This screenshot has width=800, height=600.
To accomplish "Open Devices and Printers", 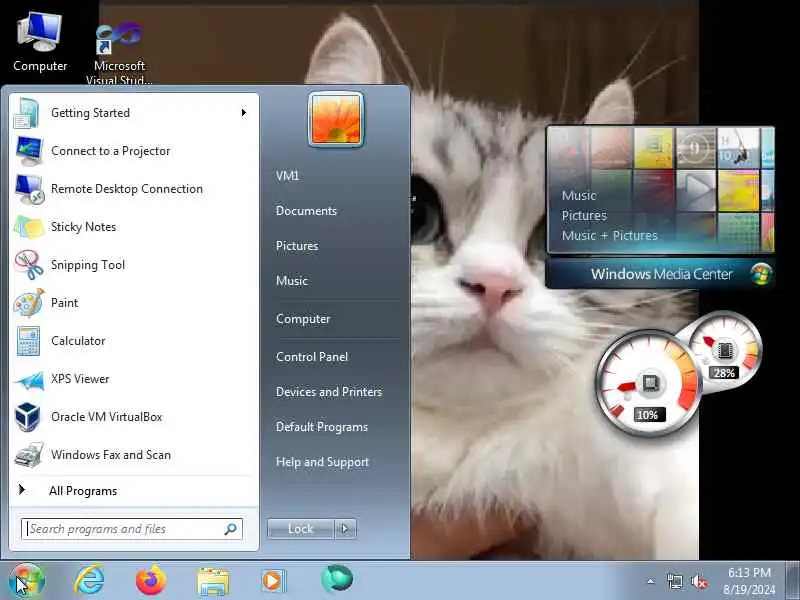I will pyautogui.click(x=329, y=392).
